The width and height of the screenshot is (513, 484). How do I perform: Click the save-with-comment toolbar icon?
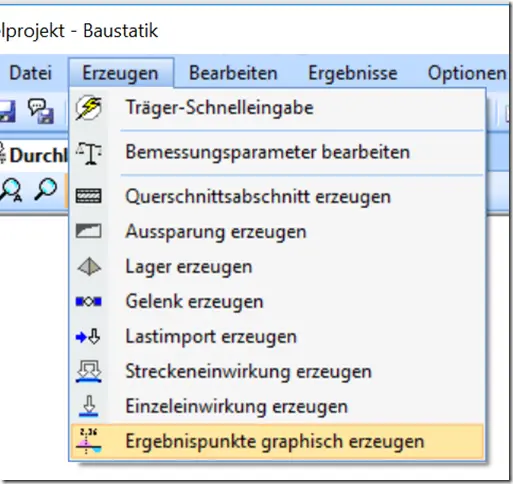41,111
